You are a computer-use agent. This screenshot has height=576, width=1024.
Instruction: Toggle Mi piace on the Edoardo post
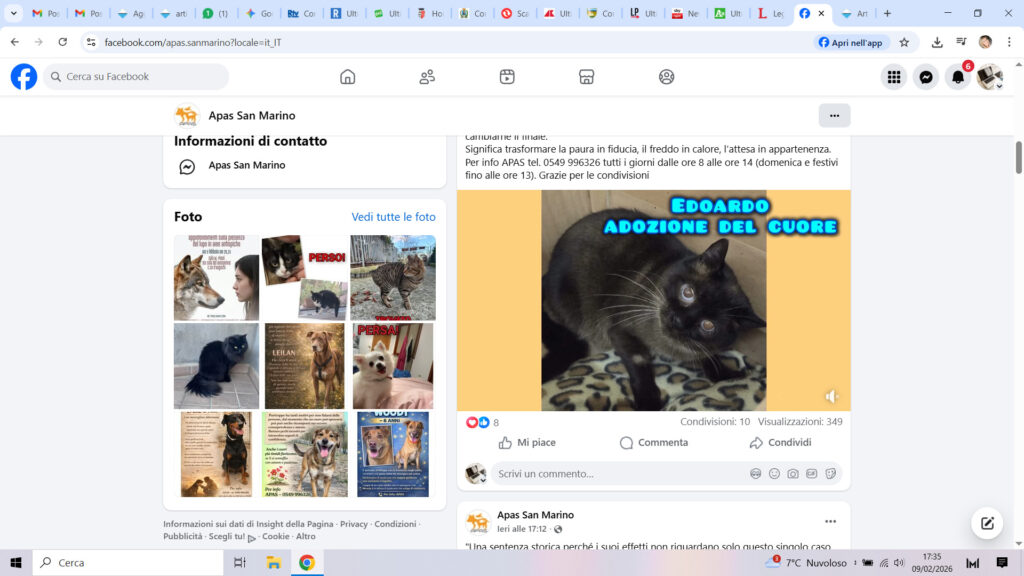[527, 443]
